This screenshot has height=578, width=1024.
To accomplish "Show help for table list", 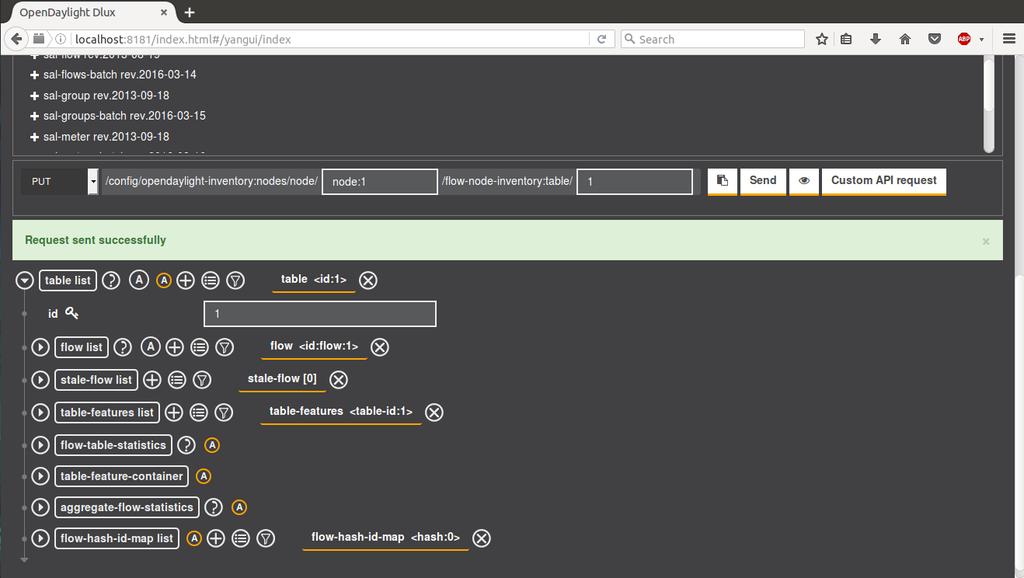I will (111, 280).
